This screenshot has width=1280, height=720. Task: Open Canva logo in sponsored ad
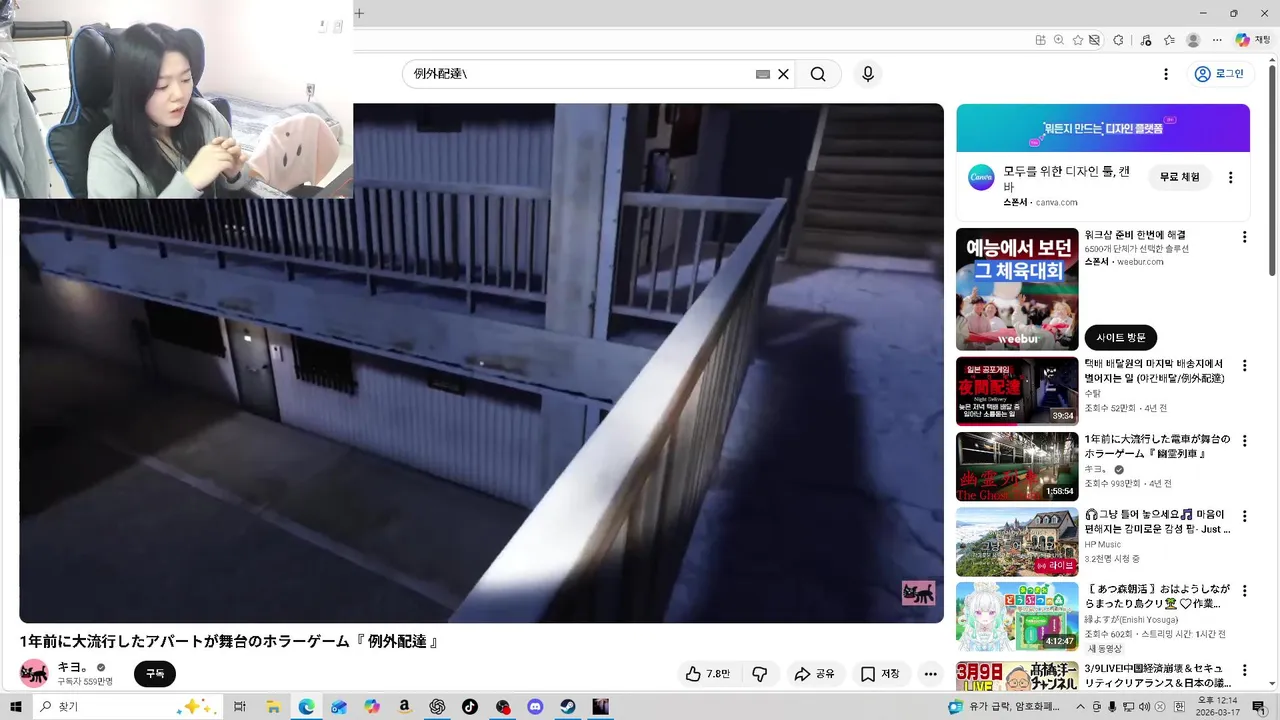pyautogui.click(x=981, y=177)
